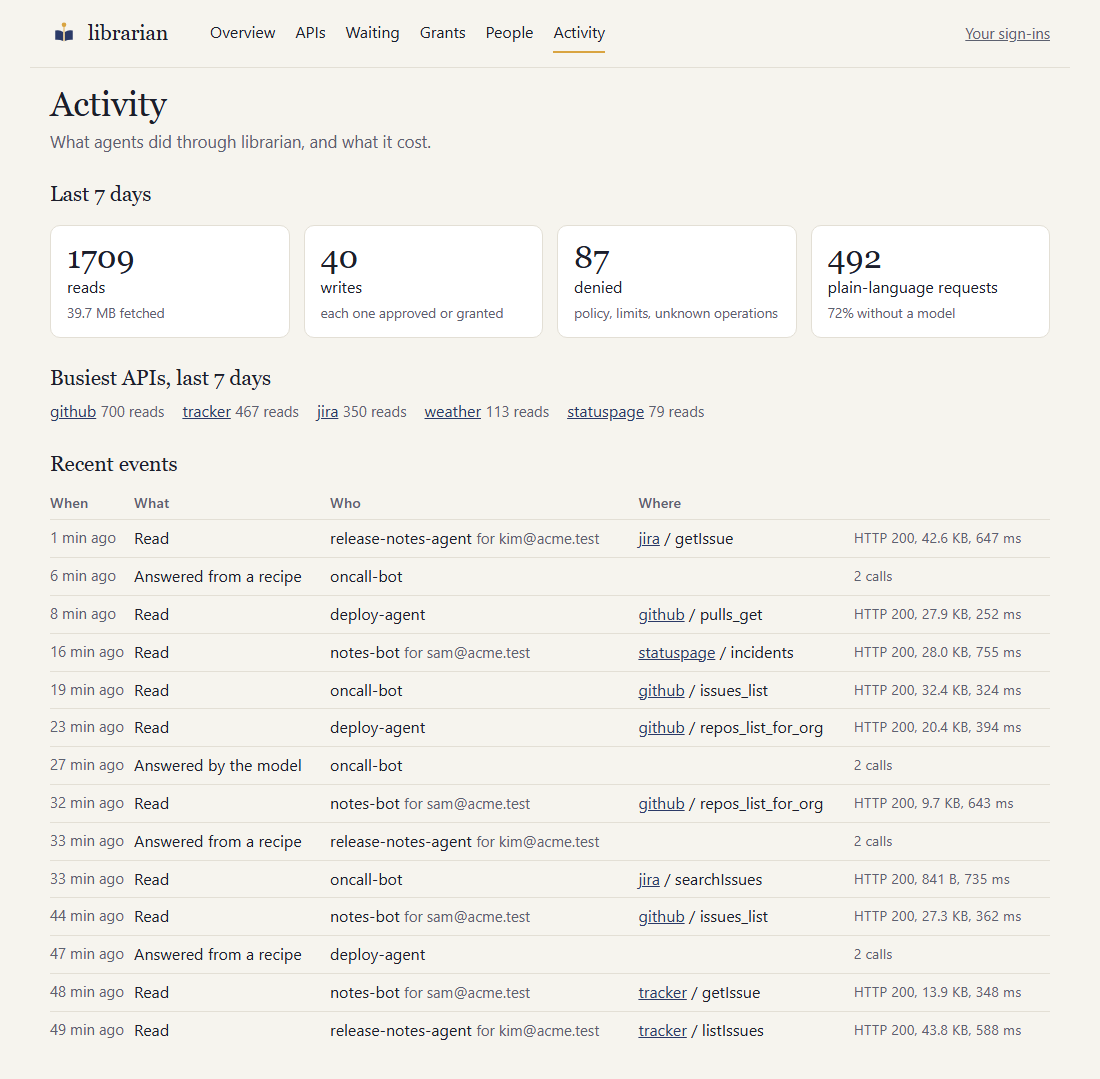Click oncall-bot in 19 min ago row

click(366, 690)
